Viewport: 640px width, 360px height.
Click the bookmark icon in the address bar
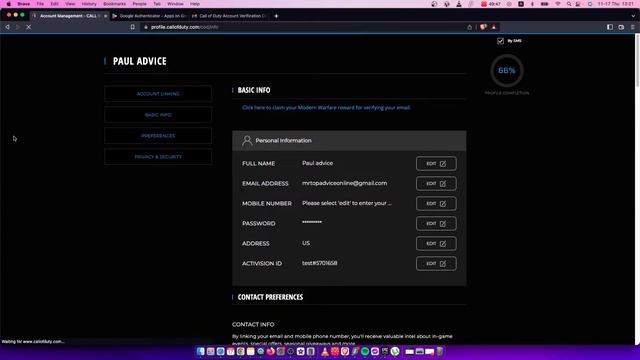tap(133, 27)
